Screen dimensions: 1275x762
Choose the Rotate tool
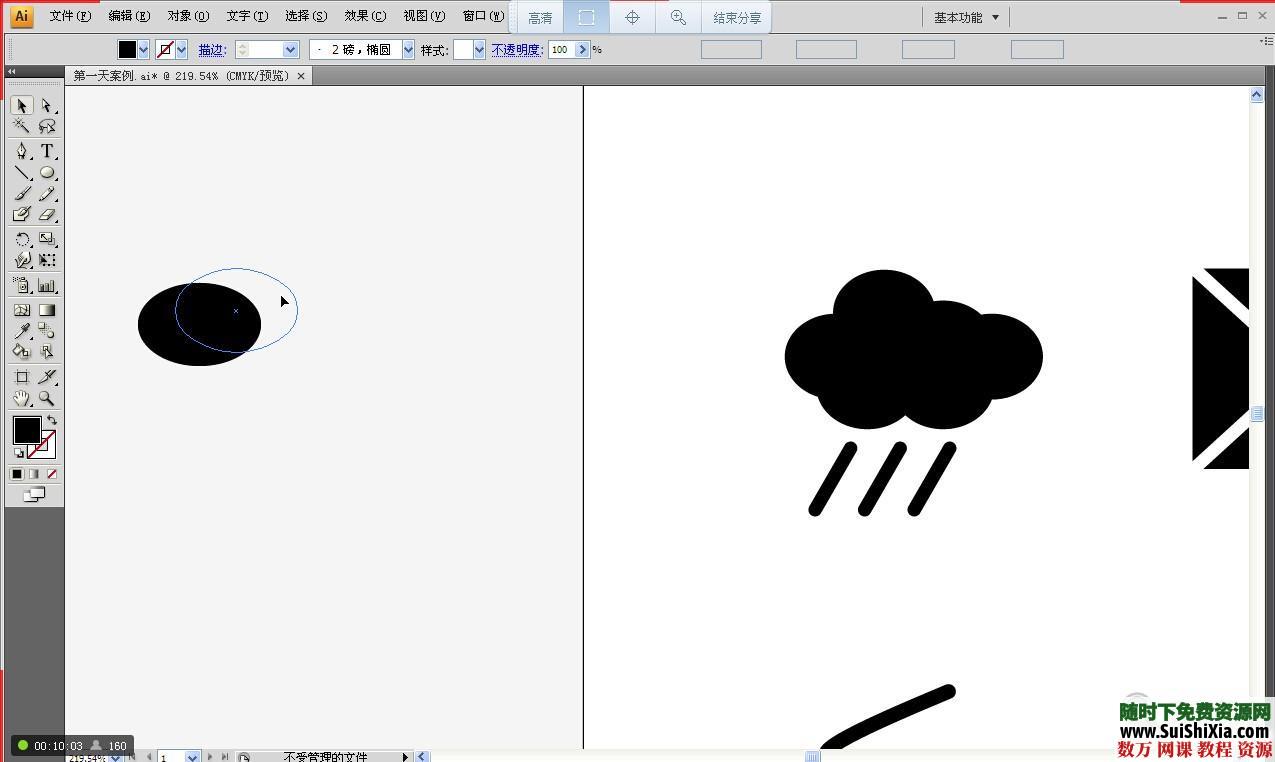(x=21, y=239)
